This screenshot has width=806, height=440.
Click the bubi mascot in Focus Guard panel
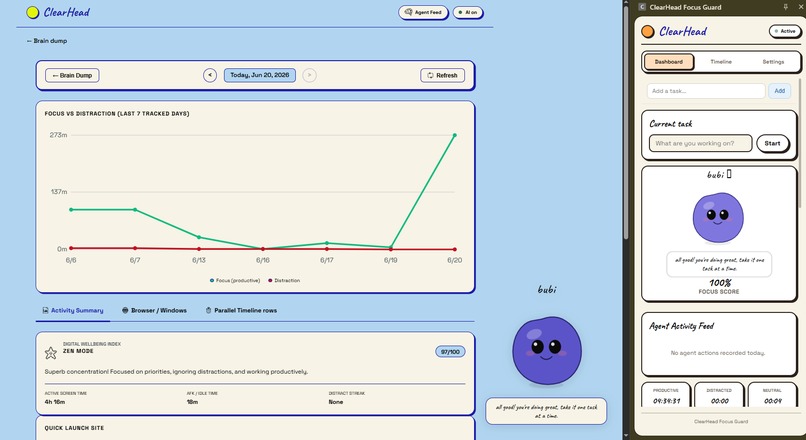[718, 217]
